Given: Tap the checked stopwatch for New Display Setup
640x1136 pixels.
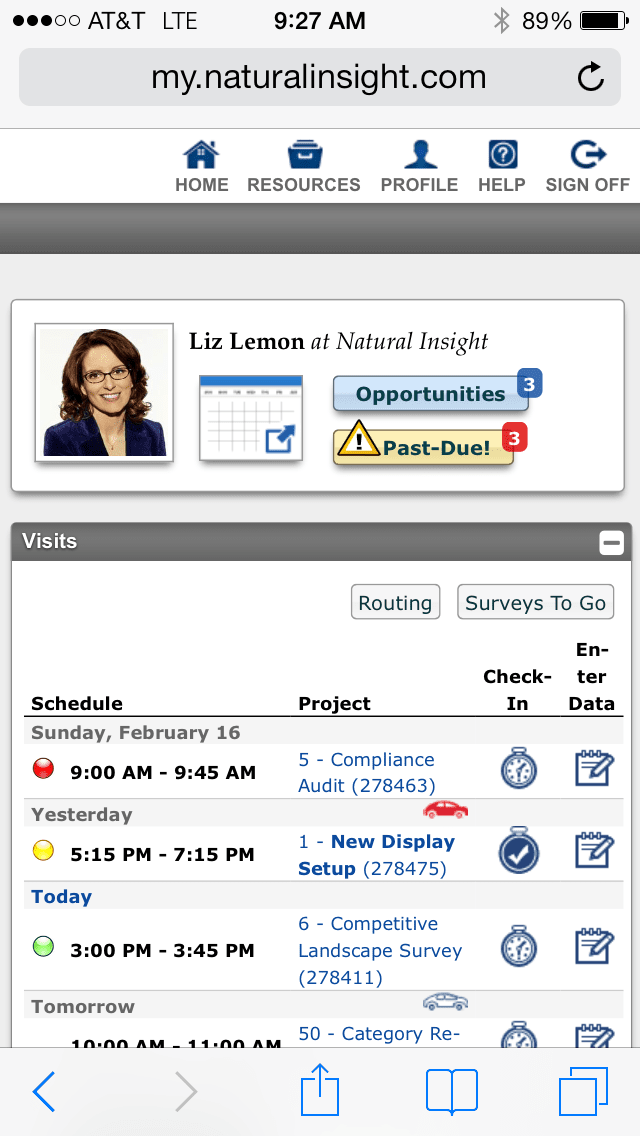Looking at the screenshot, I should (x=518, y=852).
